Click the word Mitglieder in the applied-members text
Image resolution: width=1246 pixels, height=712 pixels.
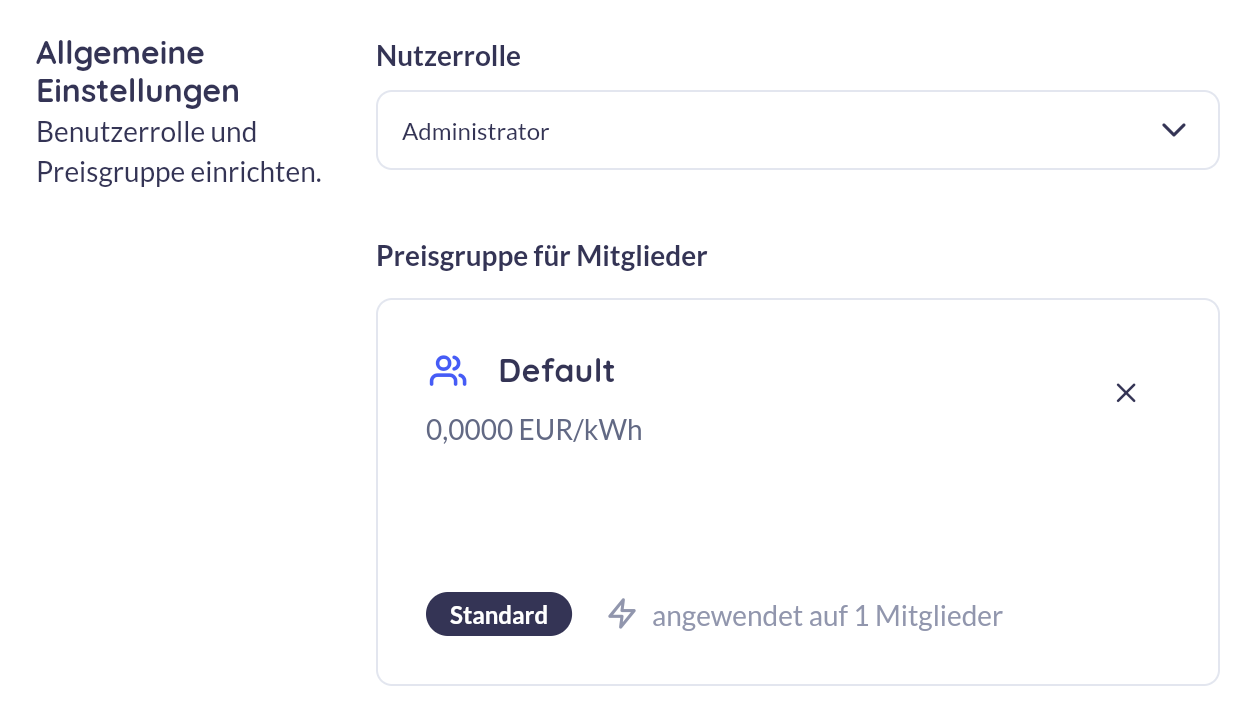pyautogui.click(x=939, y=616)
